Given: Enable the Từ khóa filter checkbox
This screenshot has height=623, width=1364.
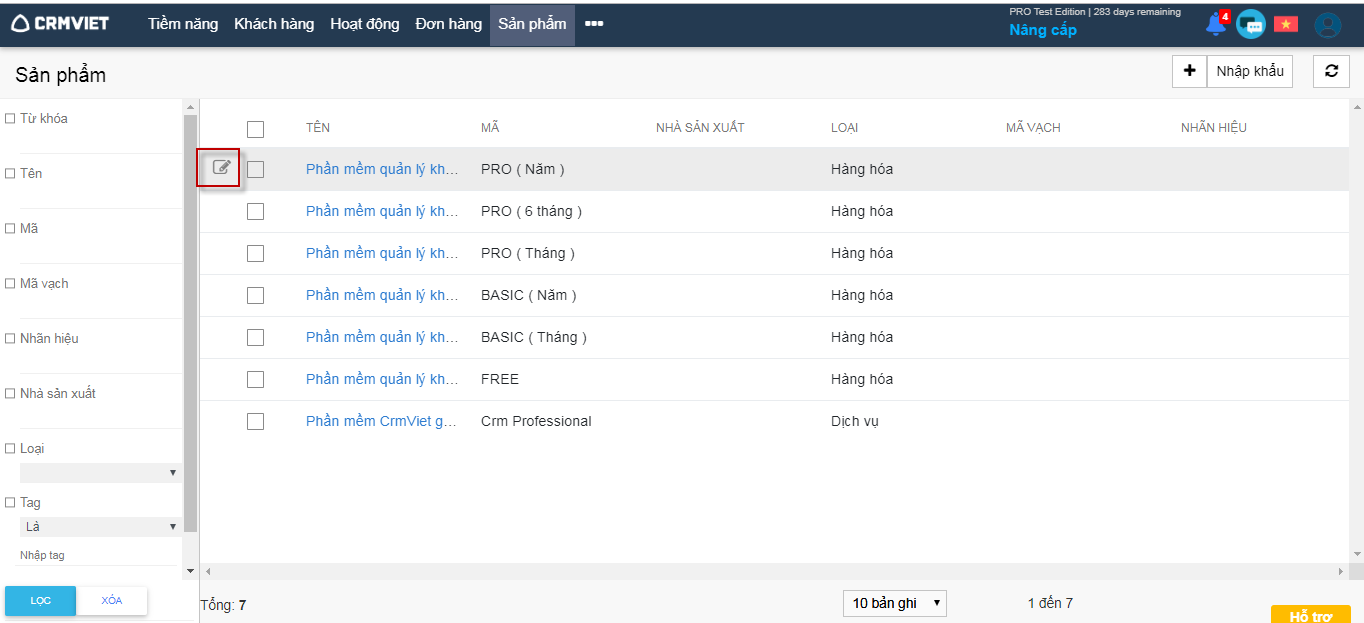Looking at the screenshot, I should point(10,118).
